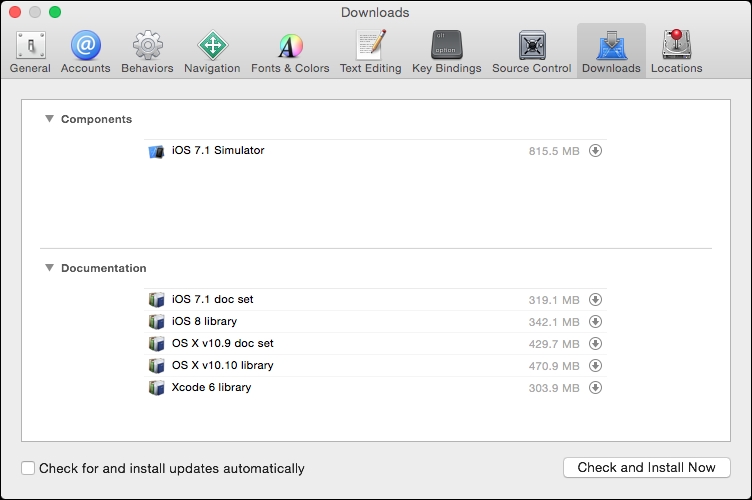Select the OS X v10.10 library text
The width and height of the screenshot is (752, 500).
coord(223,366)
